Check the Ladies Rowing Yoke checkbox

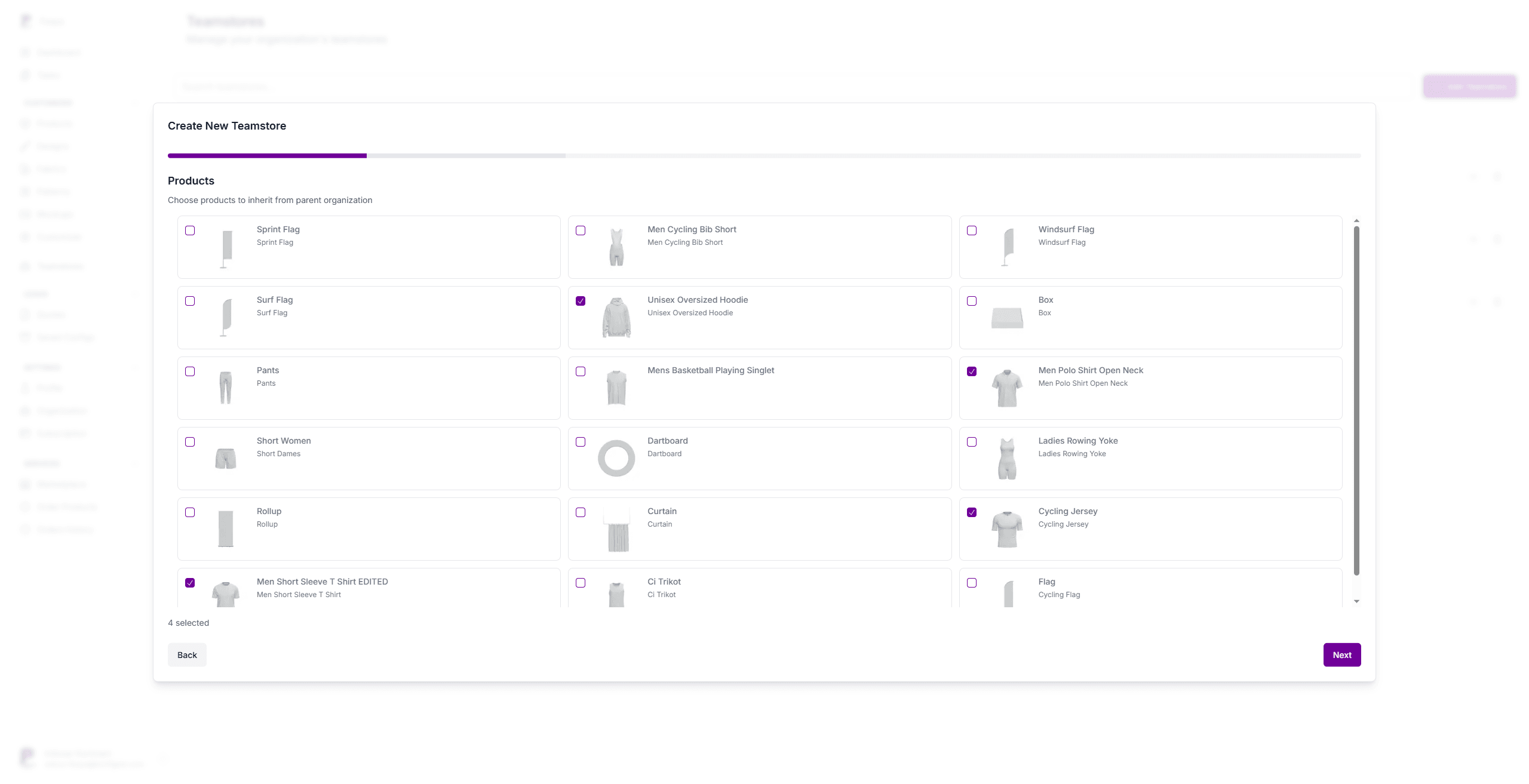pyautogui.click(x=972, y=442)
